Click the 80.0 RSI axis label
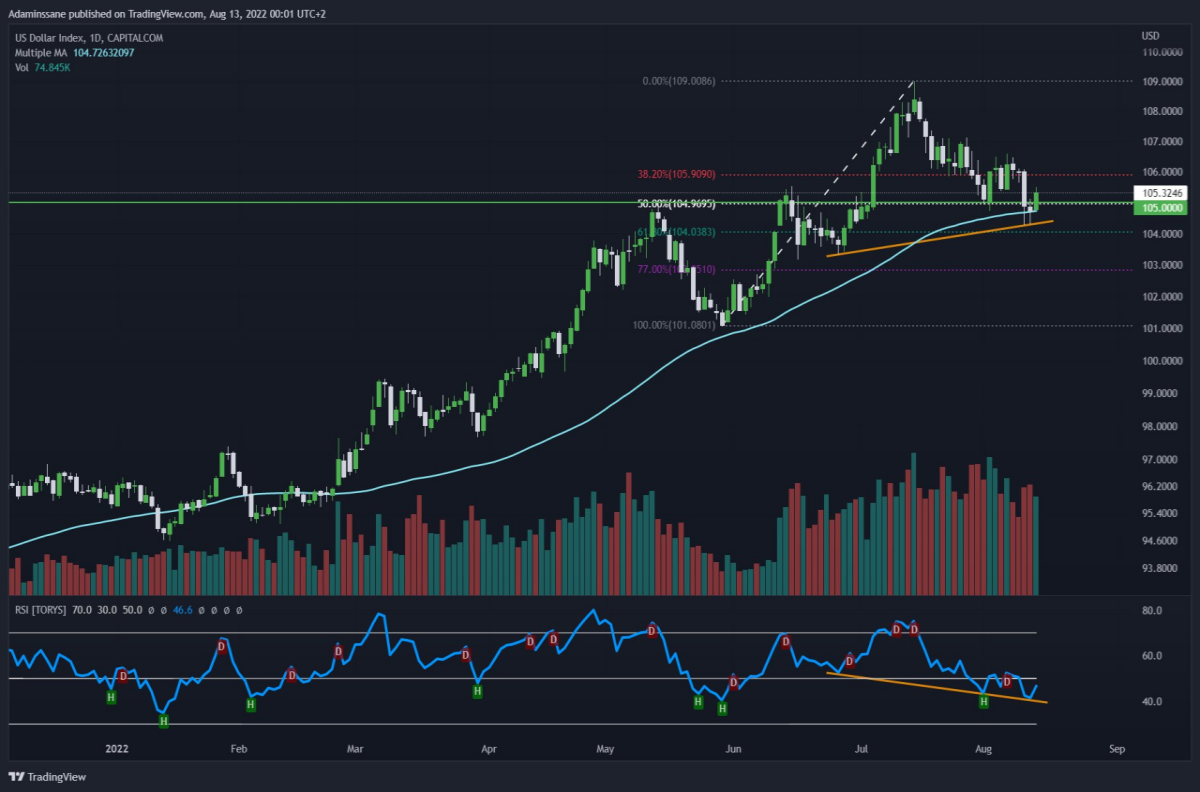Image resolution: width=1200 pixels, height=792 pixels. [1150, 610]
